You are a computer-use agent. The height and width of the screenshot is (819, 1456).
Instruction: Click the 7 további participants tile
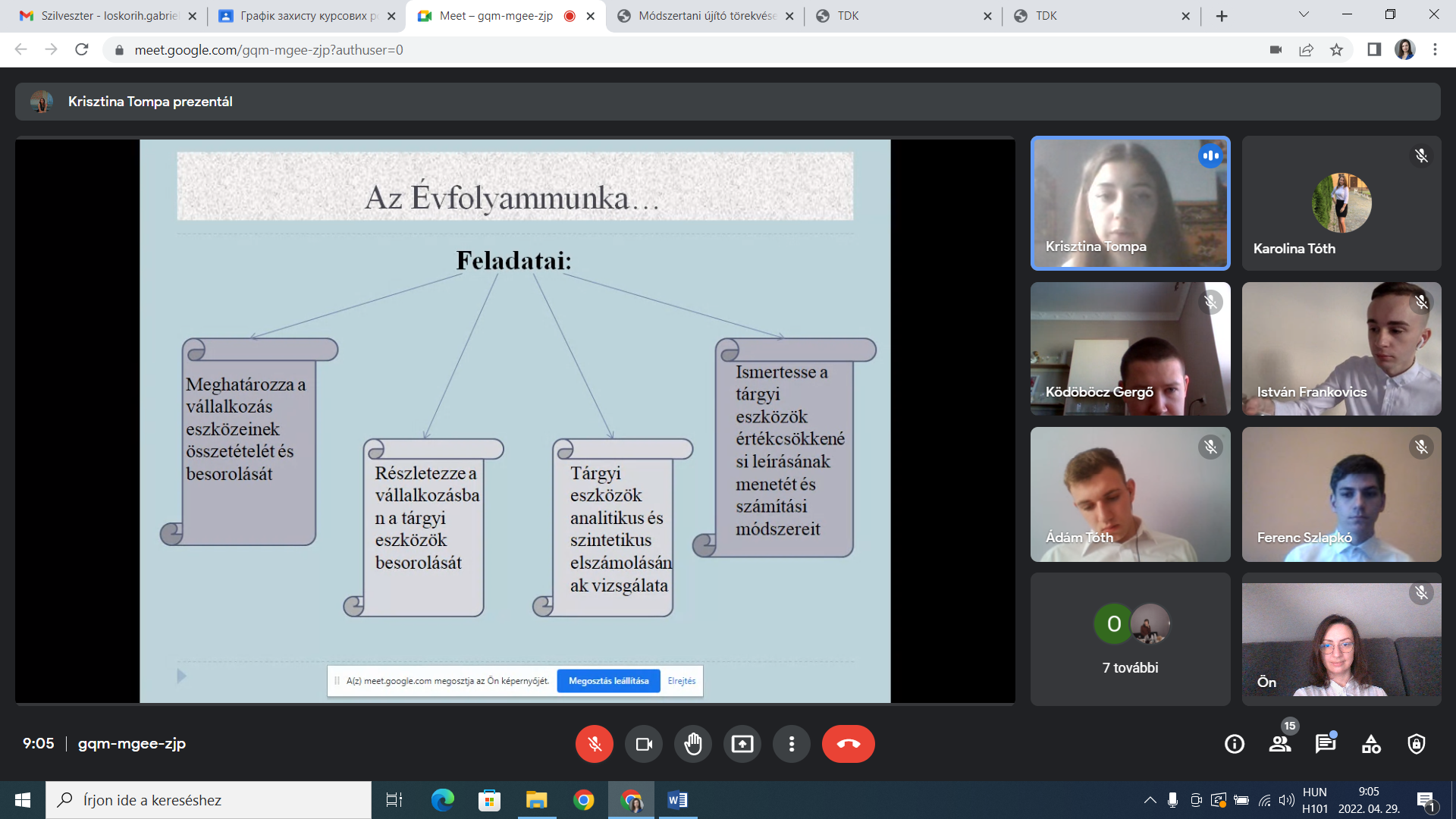1130,639
